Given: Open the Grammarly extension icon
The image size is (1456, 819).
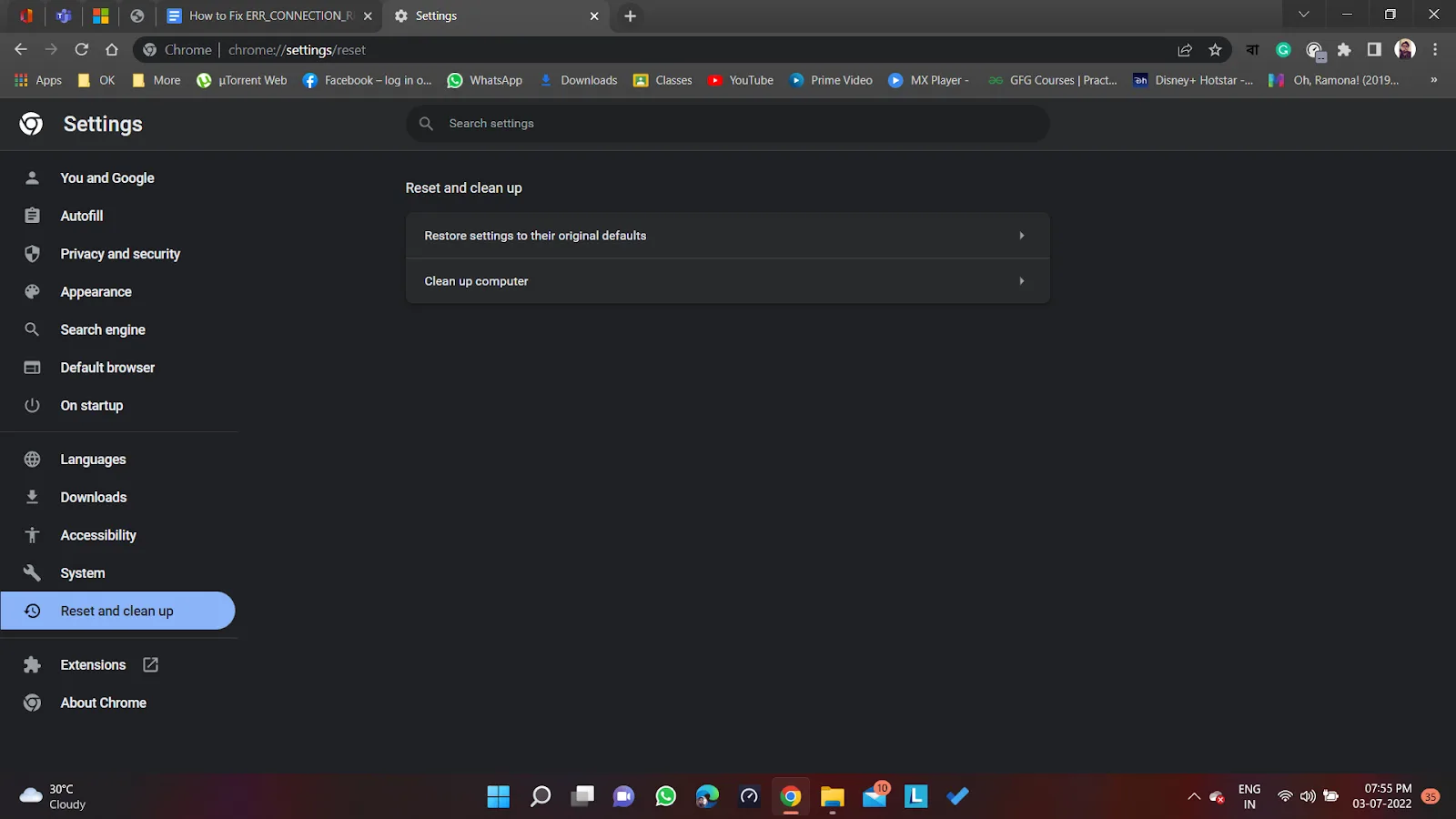Looking at the screenshot, I should [1283, 50].
